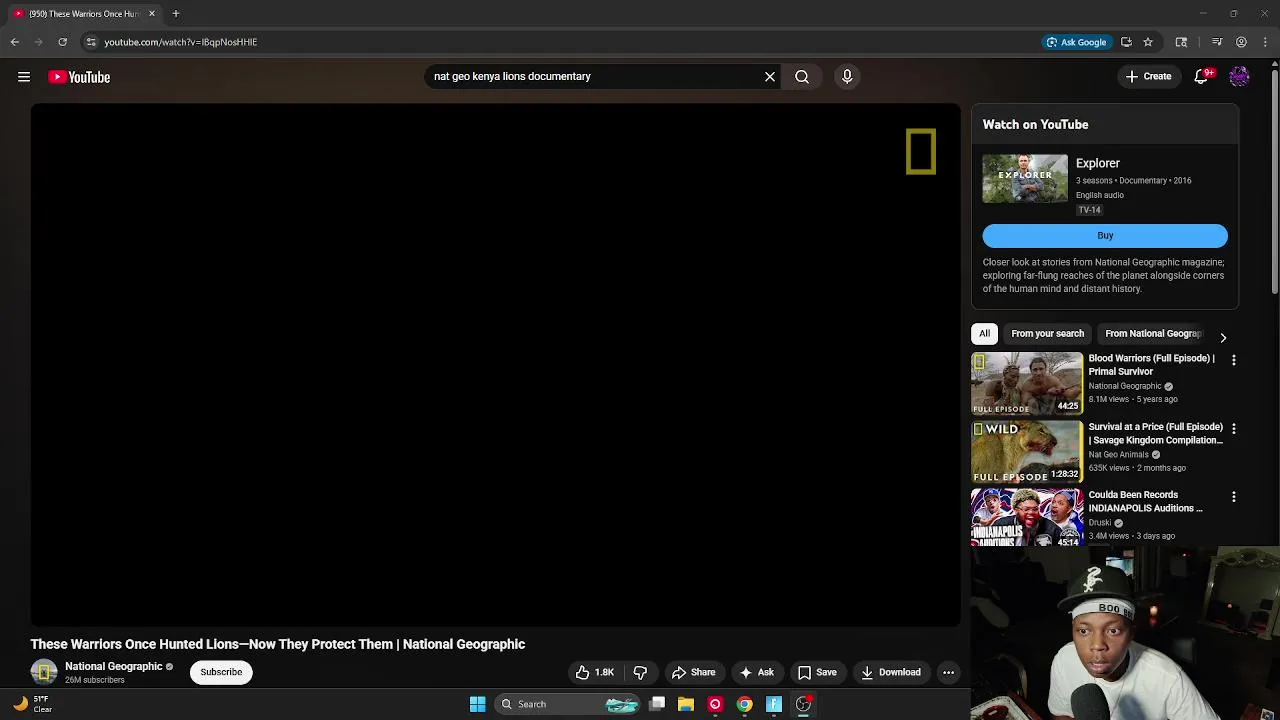Open the Ask assistant for this video

[756, 672]
